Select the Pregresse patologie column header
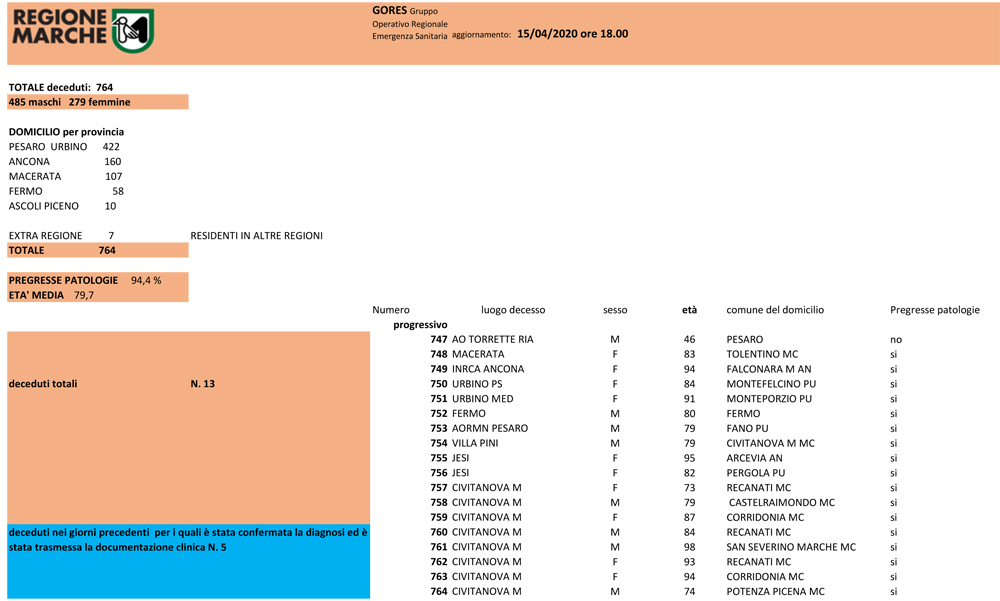This screenshot has height=601, width=1000. pos(934,310)
